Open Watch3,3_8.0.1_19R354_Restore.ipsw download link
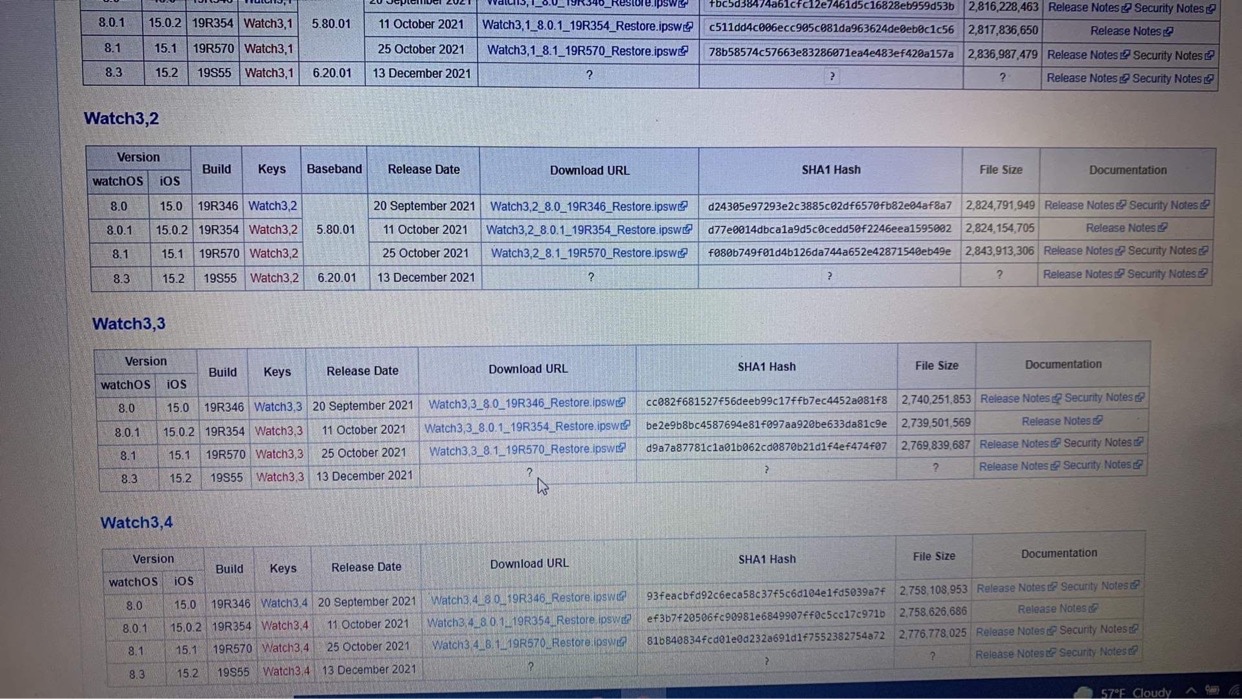The image size is (1242, 699). point(527,427)
